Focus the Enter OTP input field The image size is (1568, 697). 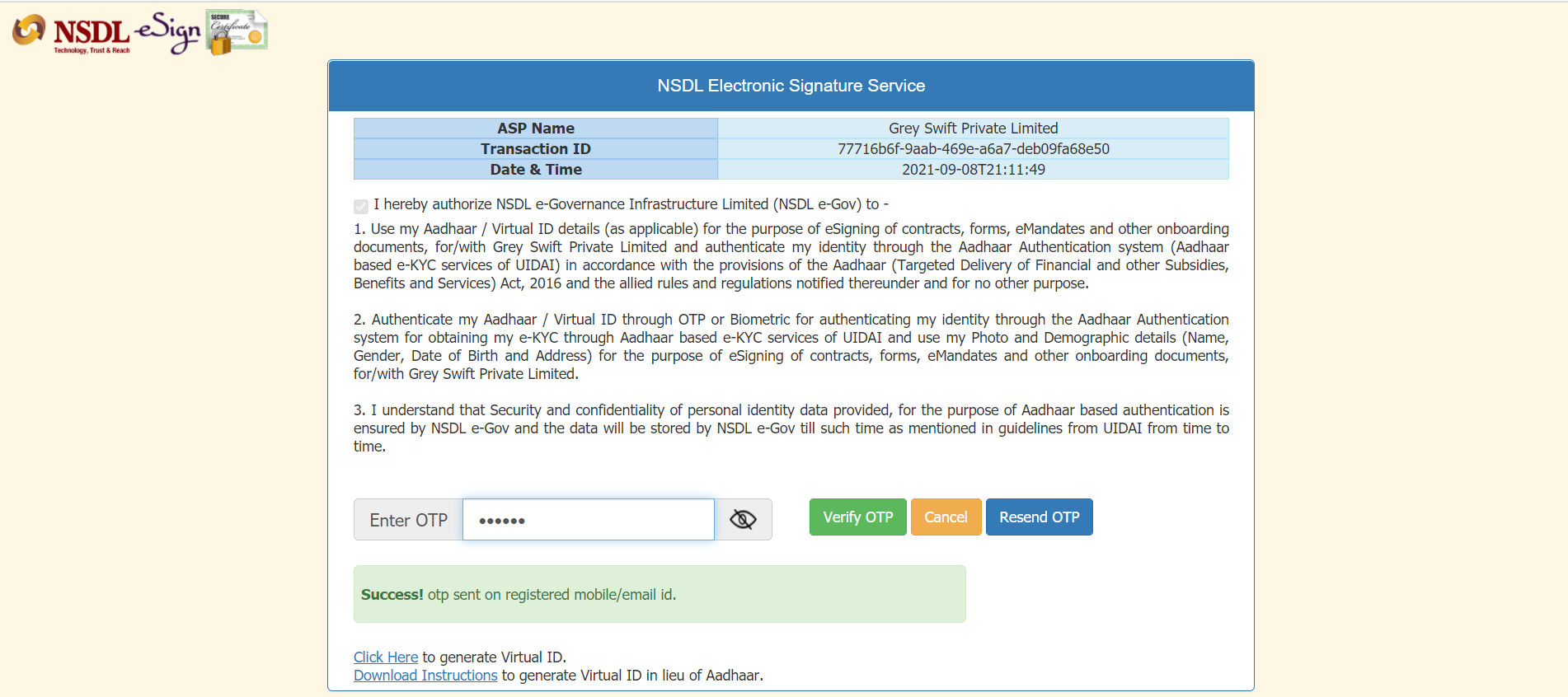[x=589, y=520]
